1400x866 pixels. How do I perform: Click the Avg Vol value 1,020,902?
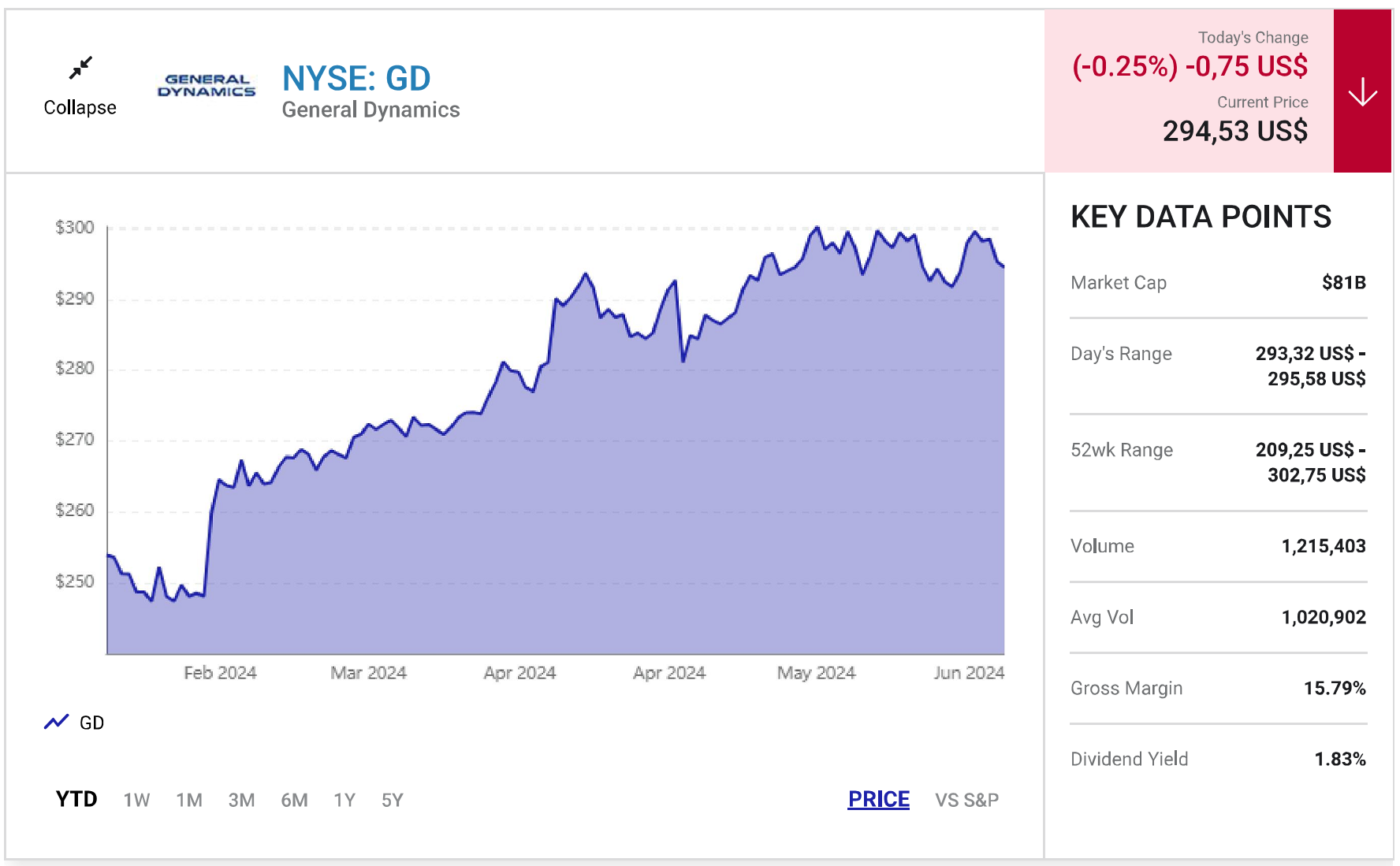pos(1324,617)
